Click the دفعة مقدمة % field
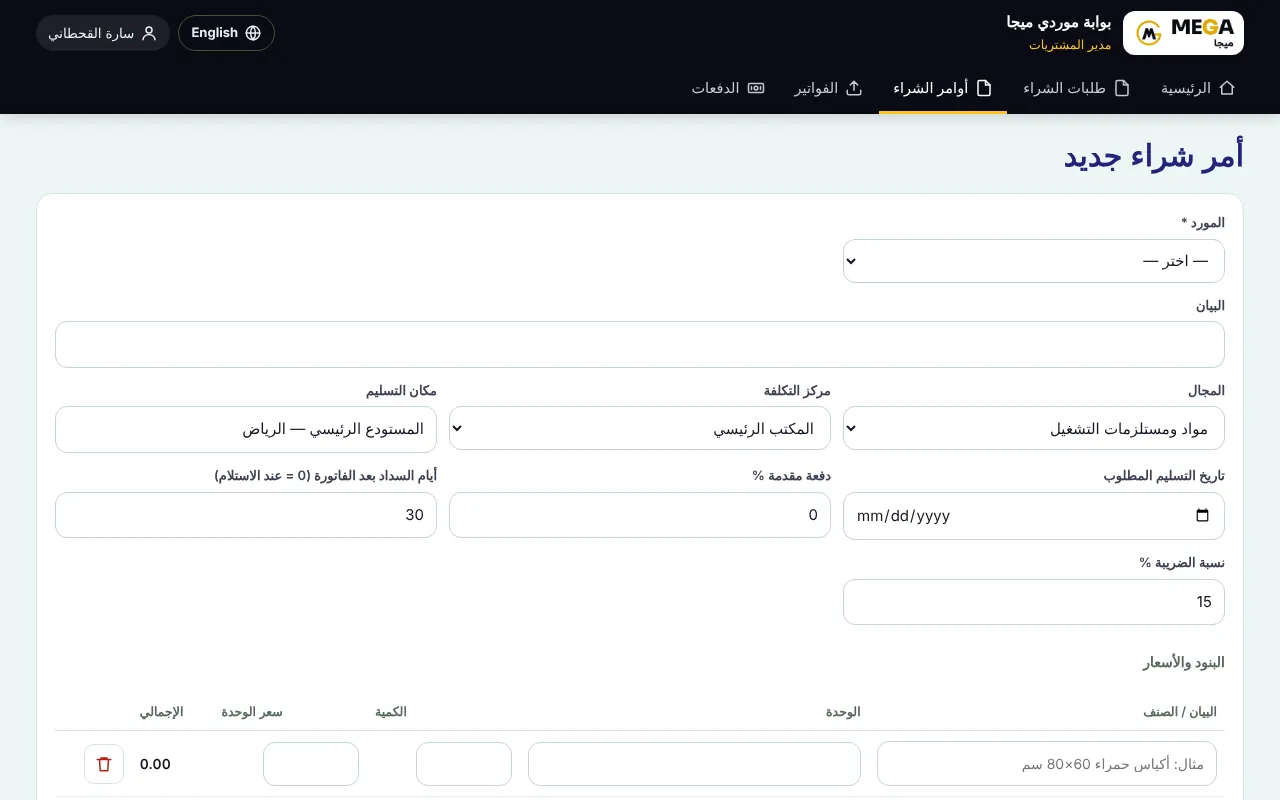This screenshot has width=1280, height=800. coord(640,515)
